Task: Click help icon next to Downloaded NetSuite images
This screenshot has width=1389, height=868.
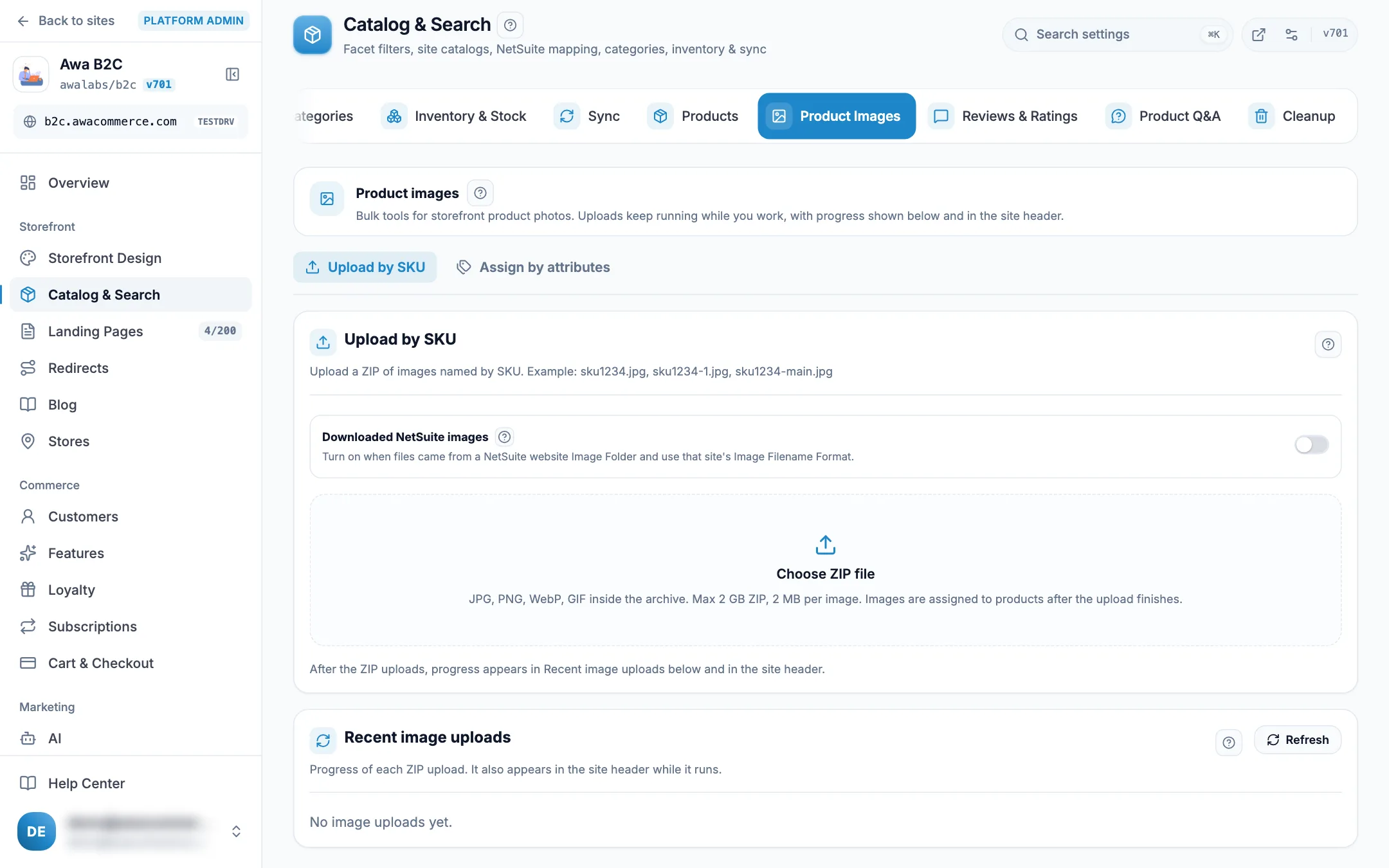Action: [x=505, y=437]
